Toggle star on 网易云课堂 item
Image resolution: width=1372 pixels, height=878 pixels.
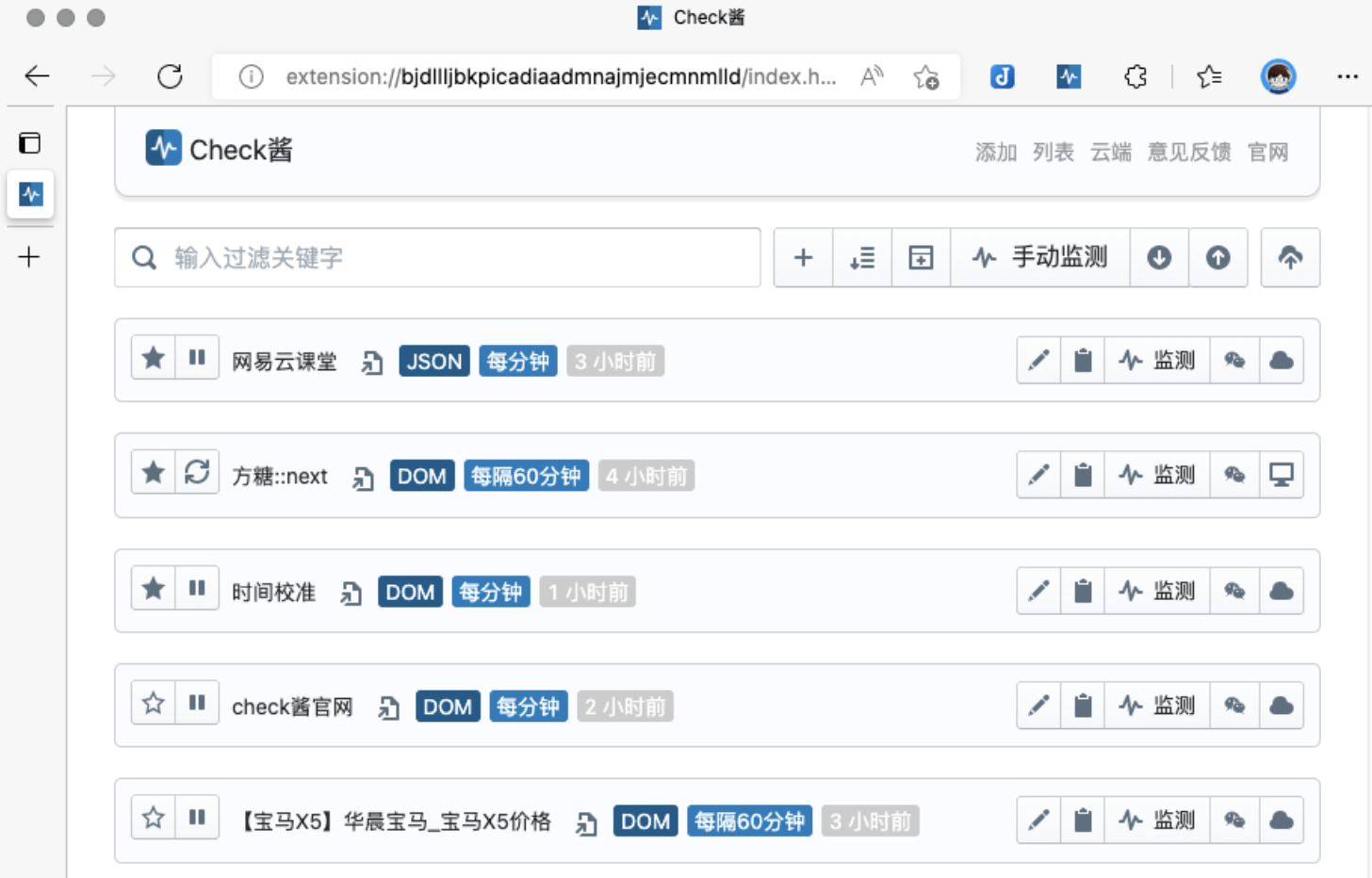pyautogui.click(x=154, y=358)
